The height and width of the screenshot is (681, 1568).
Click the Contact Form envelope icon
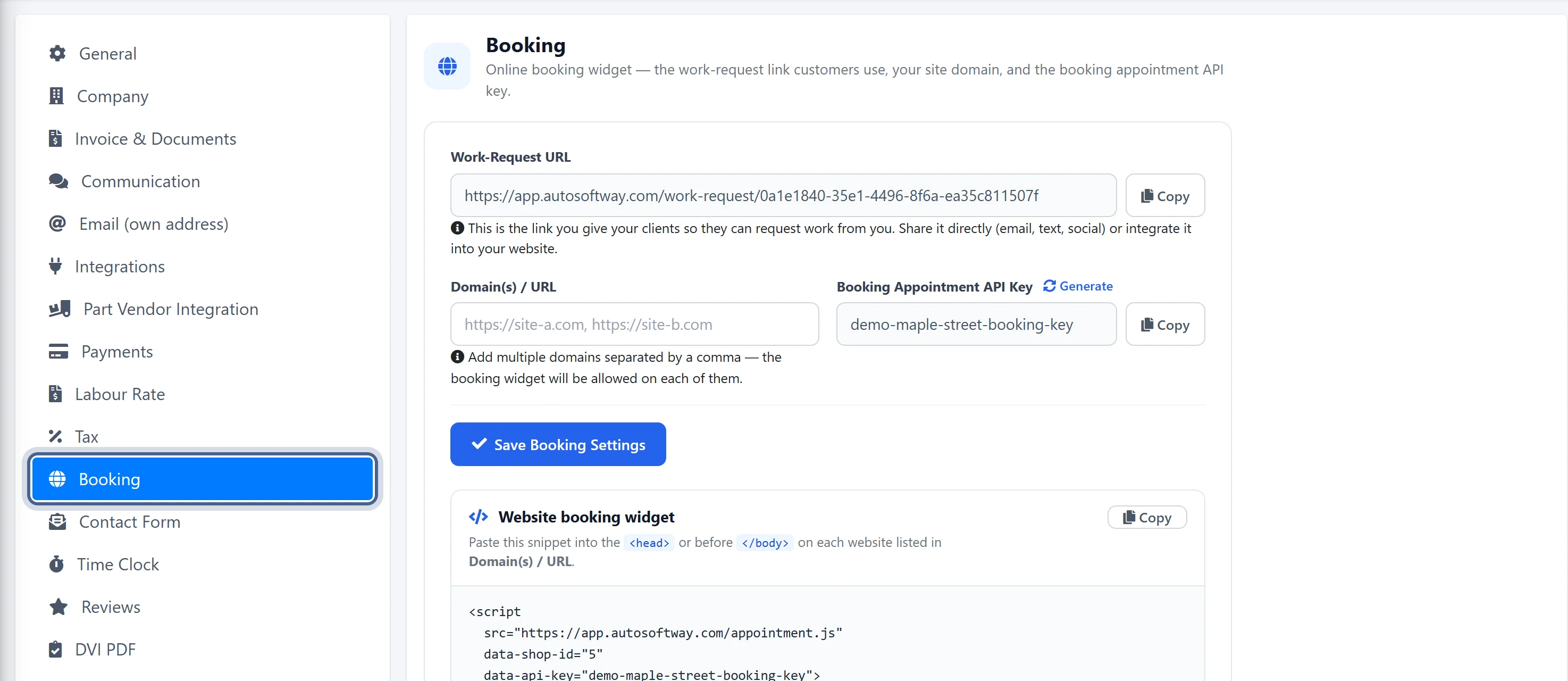tap(57, 522)
